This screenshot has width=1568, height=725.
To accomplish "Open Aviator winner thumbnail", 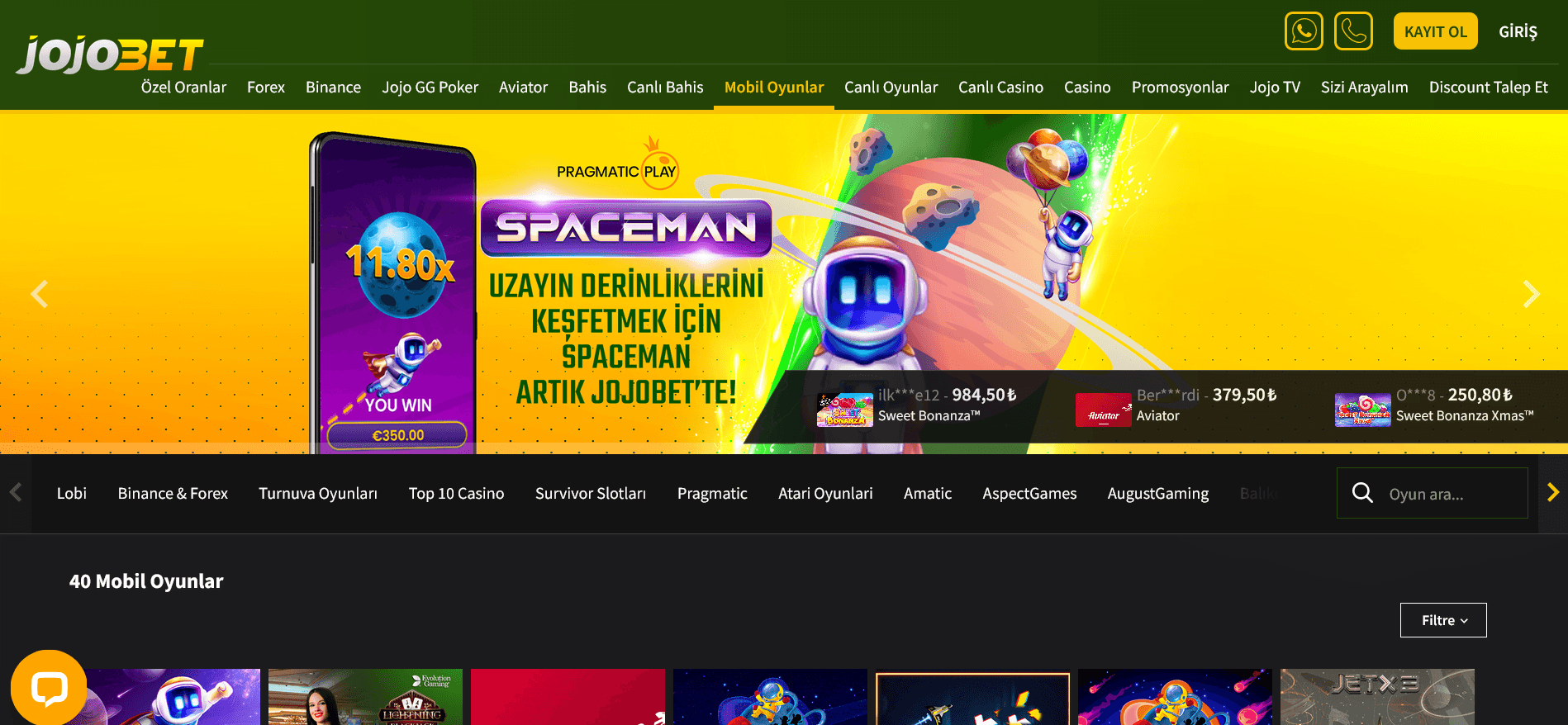I will click(1103, 410).
